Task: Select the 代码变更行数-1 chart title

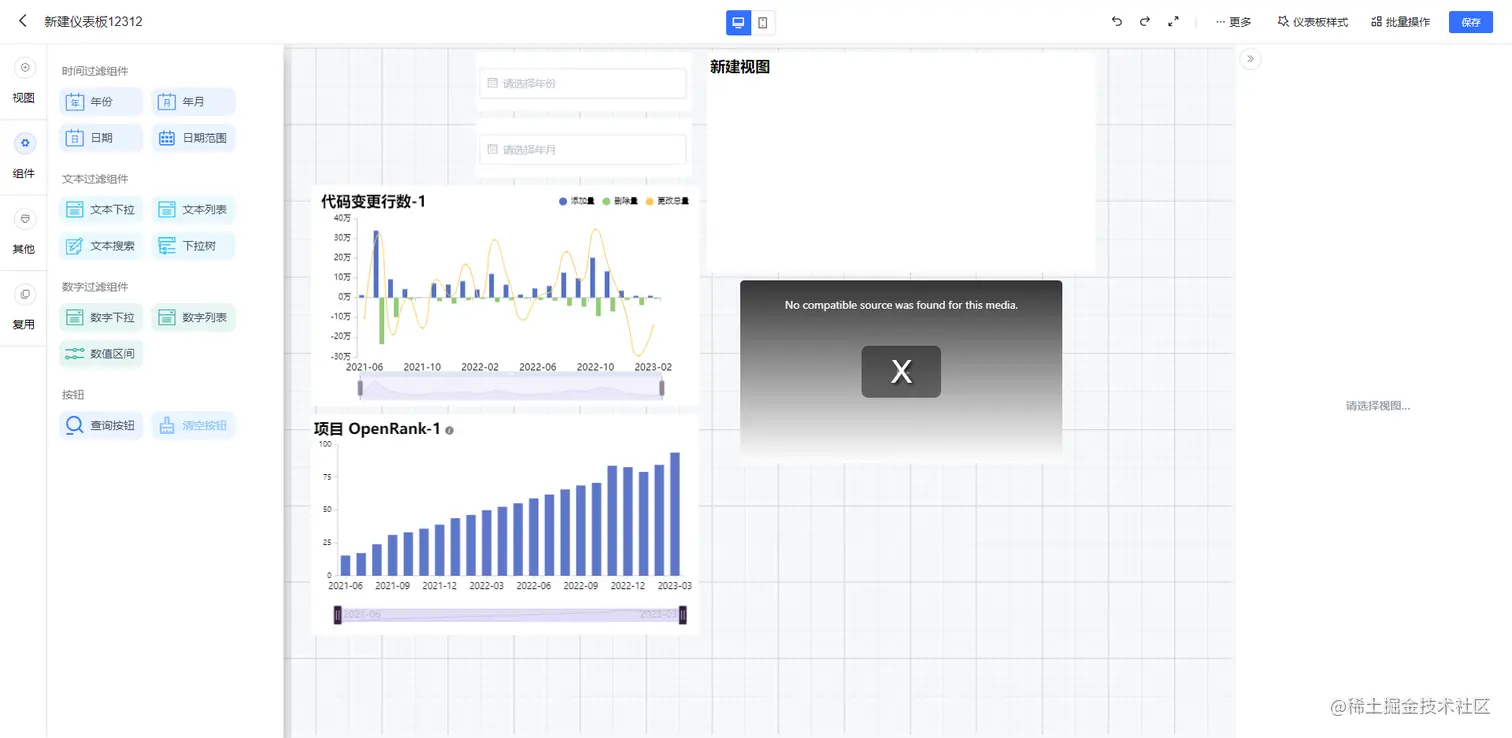Action: coord(374,201)
